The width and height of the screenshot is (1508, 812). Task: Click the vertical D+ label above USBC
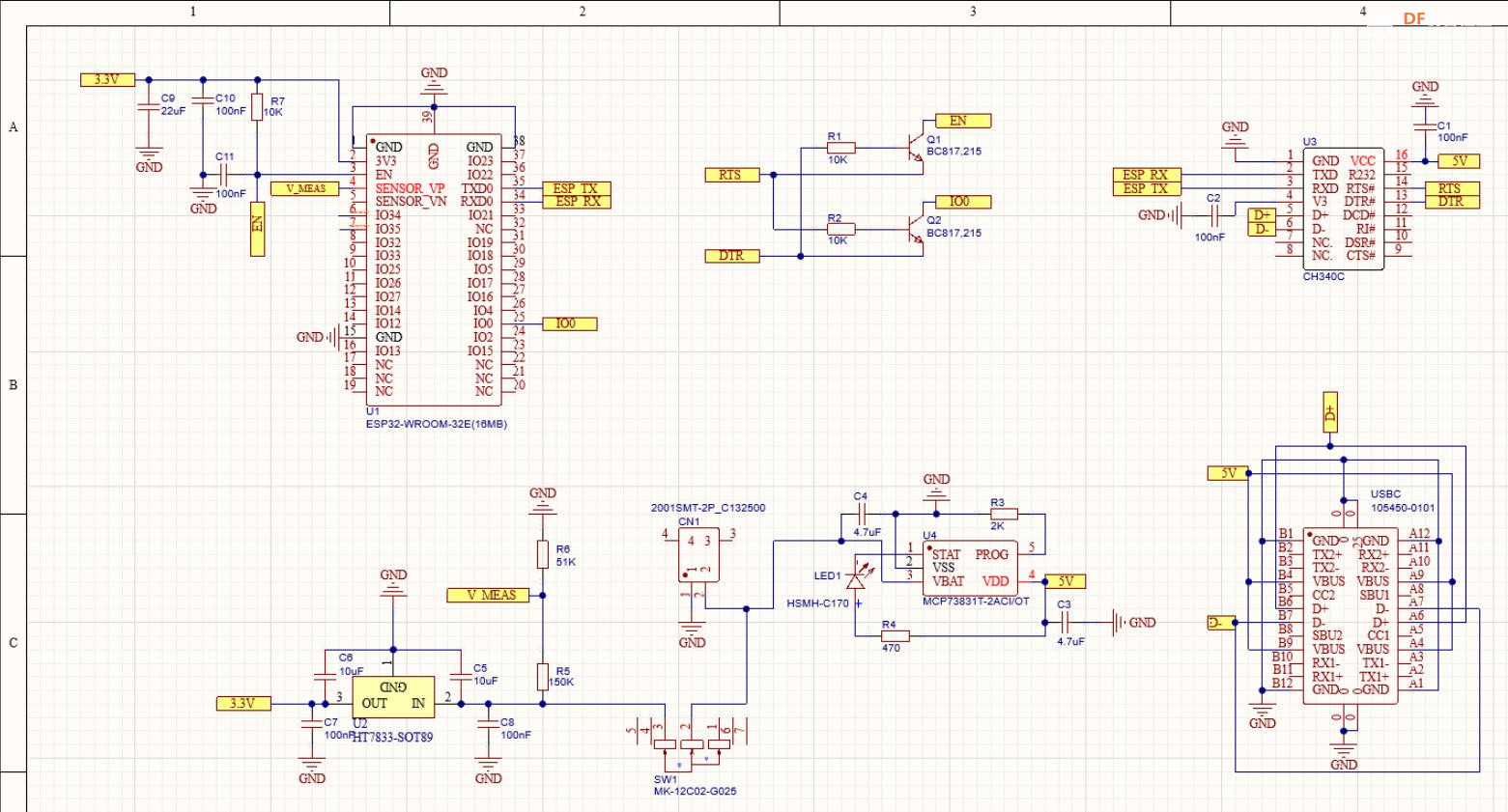click(1330, 411)
